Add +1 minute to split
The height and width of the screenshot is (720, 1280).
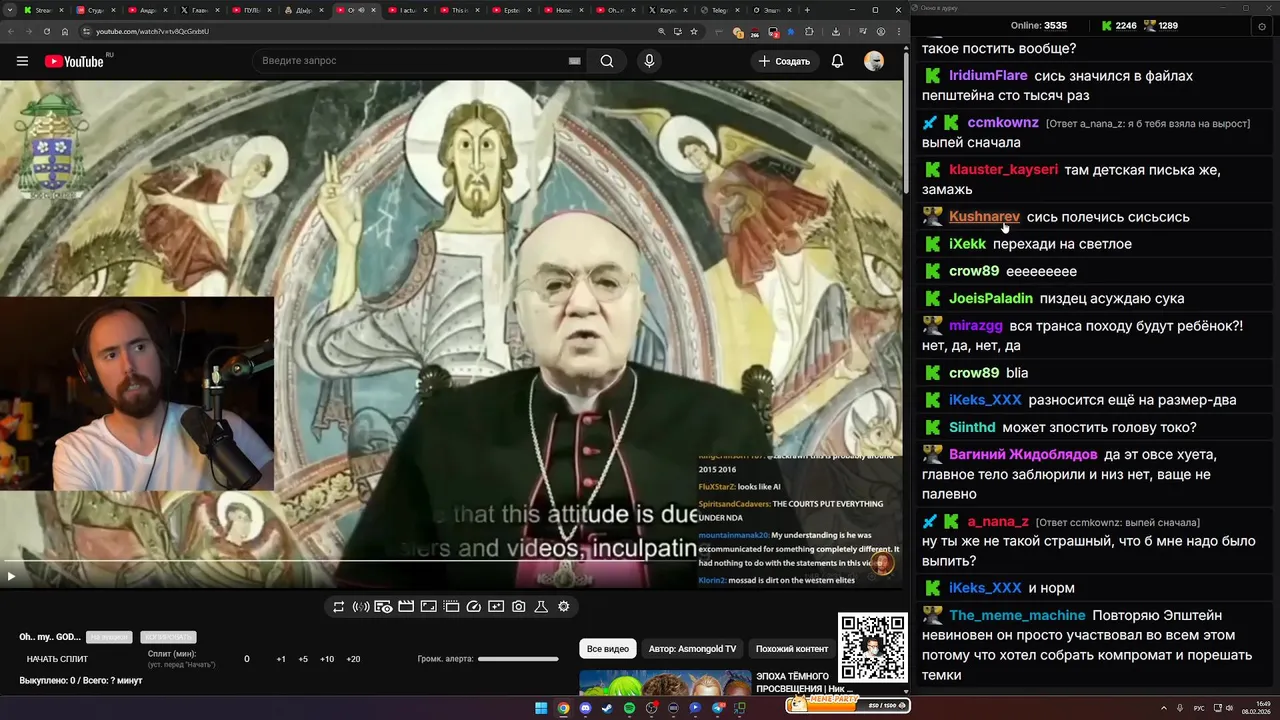(x=281, y=659)
